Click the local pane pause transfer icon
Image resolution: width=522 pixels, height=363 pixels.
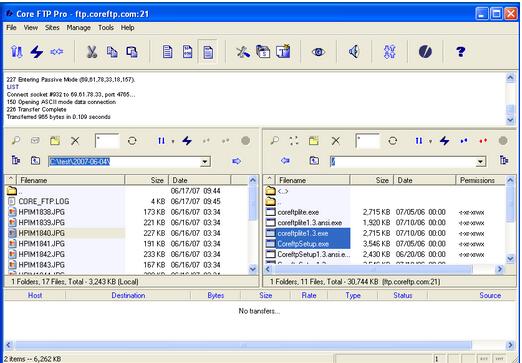161,141
